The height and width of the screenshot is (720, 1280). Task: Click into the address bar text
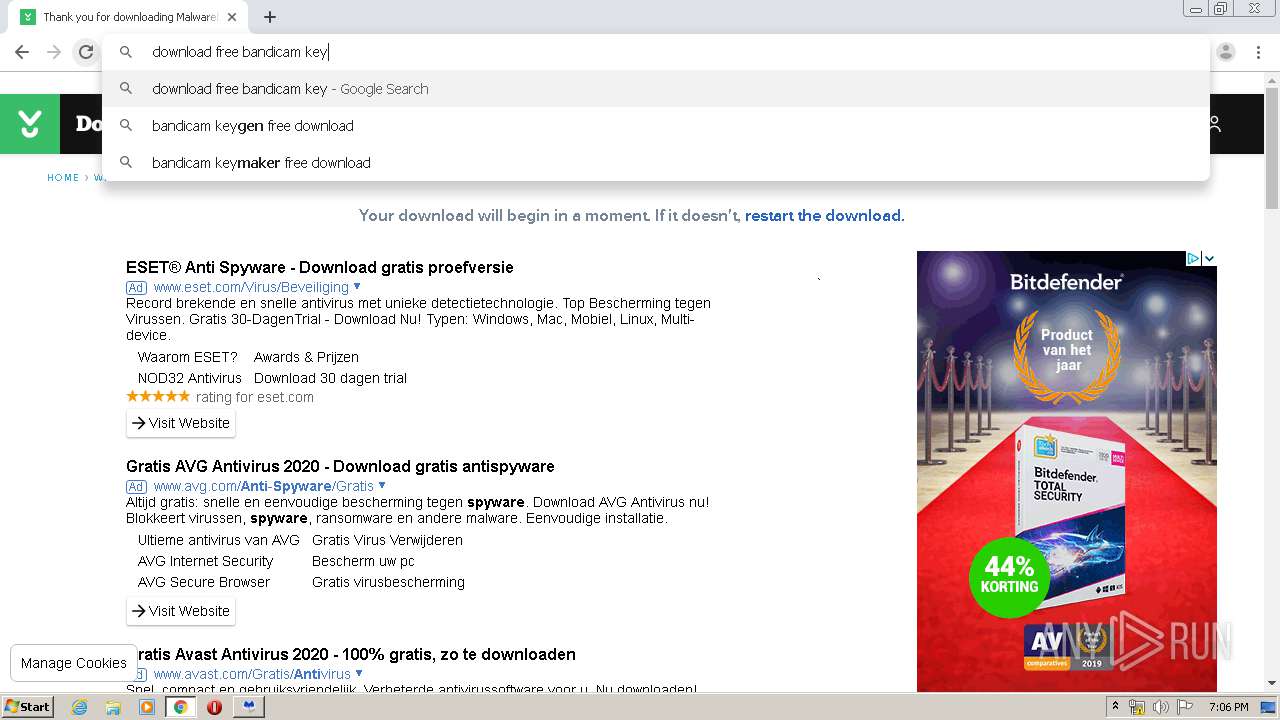240,52
